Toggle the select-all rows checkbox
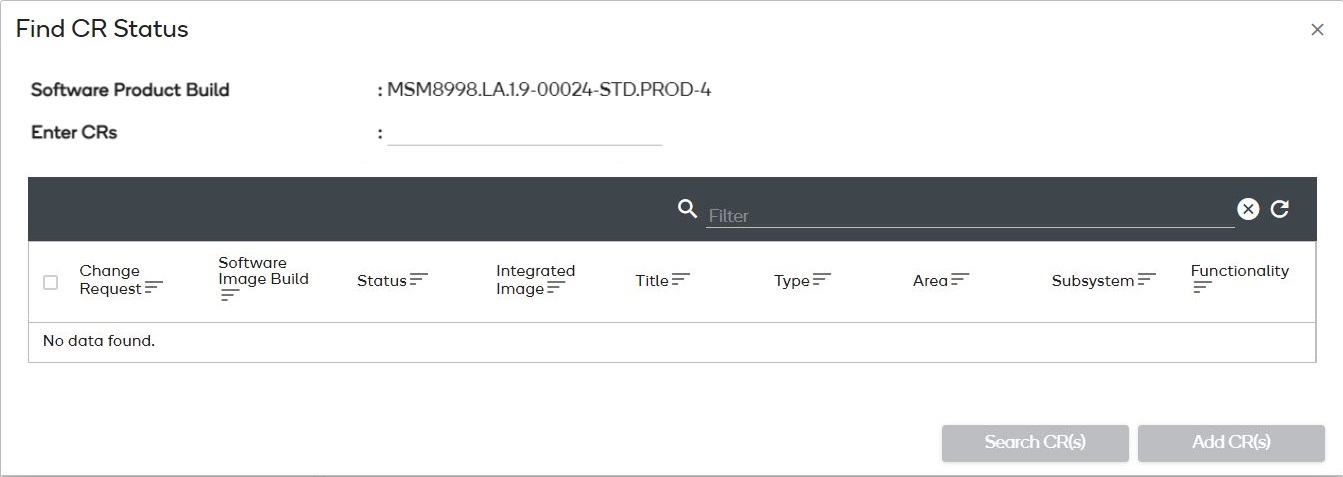This screenshot has width=1343, height=477. [x=51, y=282]
